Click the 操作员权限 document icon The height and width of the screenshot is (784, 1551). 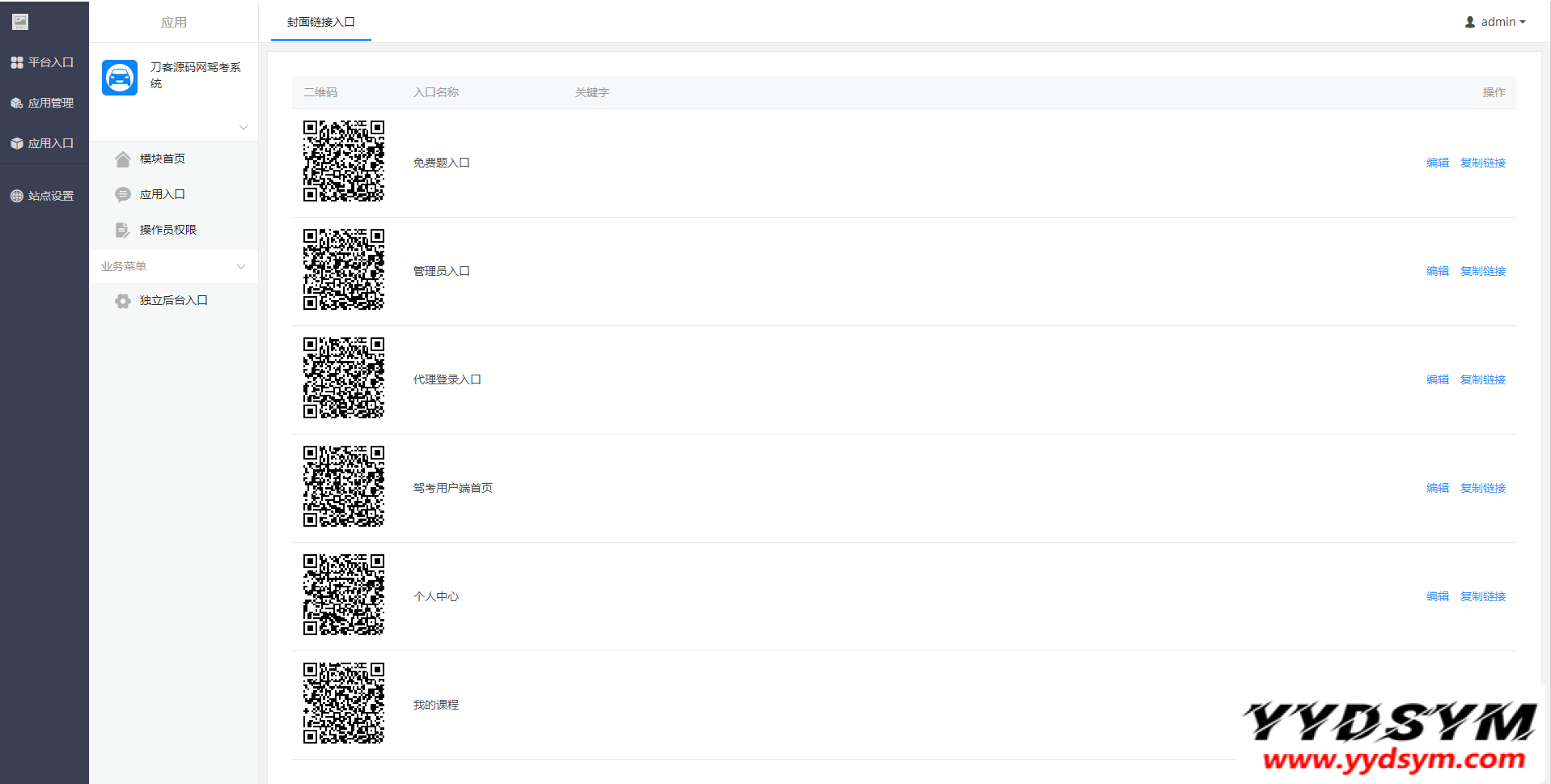(123, 230)
